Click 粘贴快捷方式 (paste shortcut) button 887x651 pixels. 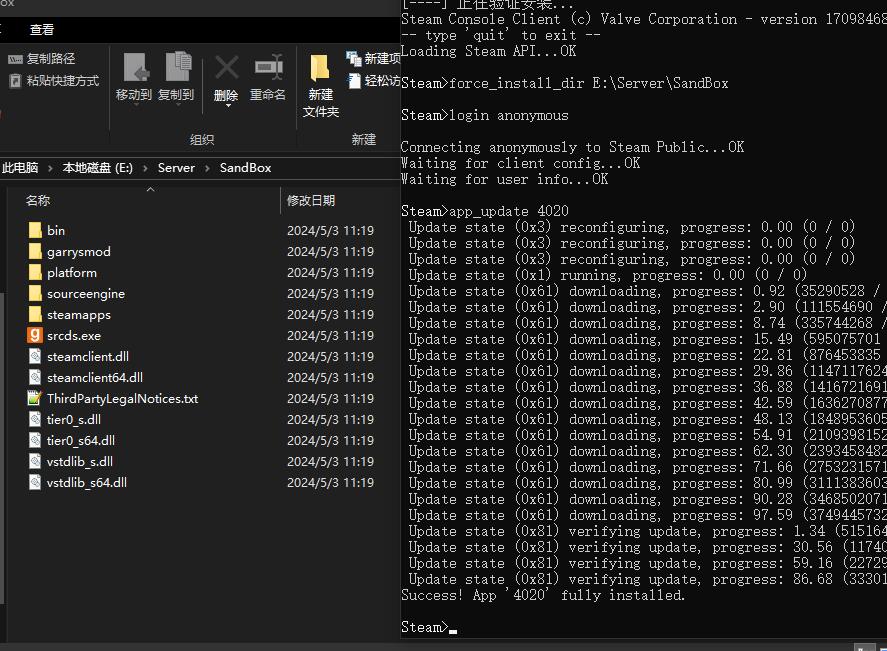pyautogui.click(x=54, y=80)
